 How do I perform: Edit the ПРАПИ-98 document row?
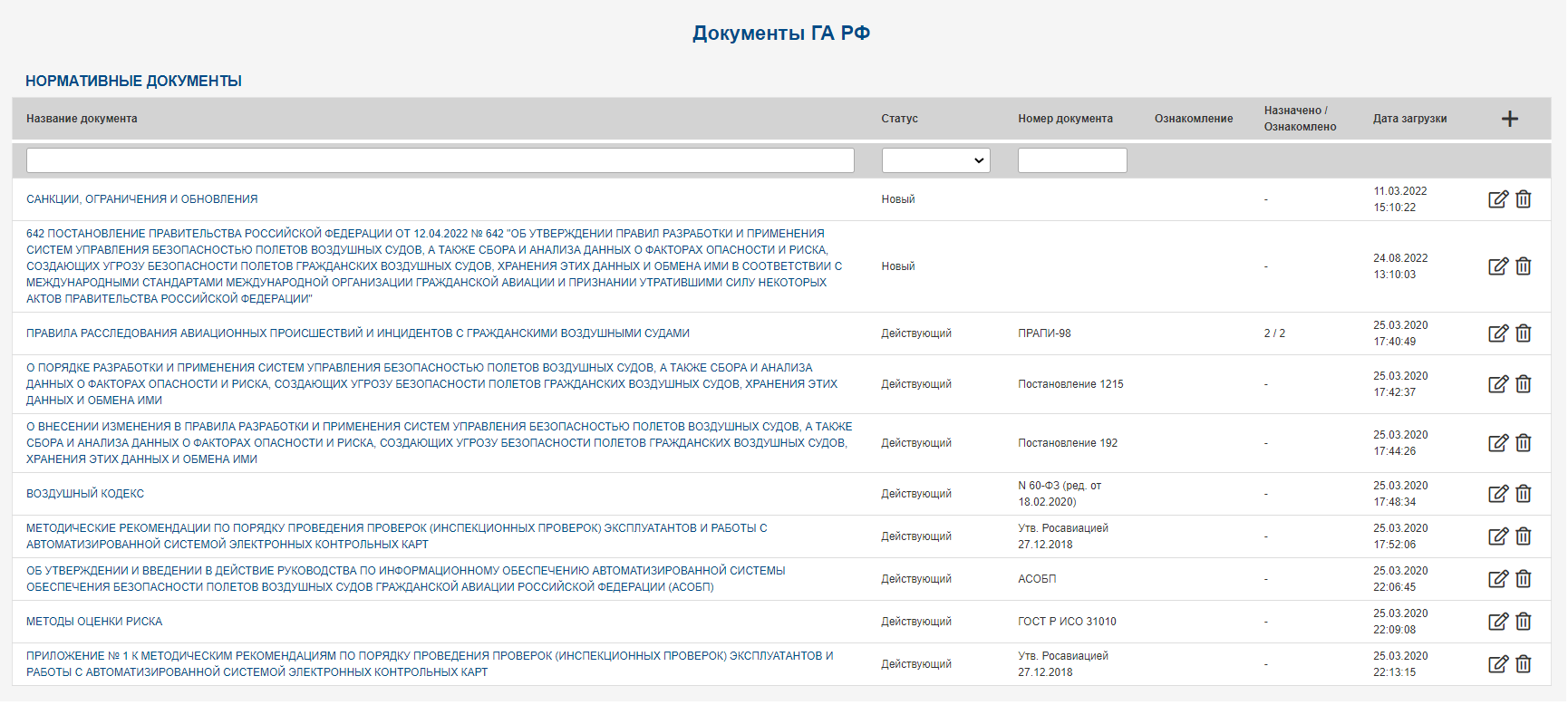pyautogui.click(x=1498, y=333)
